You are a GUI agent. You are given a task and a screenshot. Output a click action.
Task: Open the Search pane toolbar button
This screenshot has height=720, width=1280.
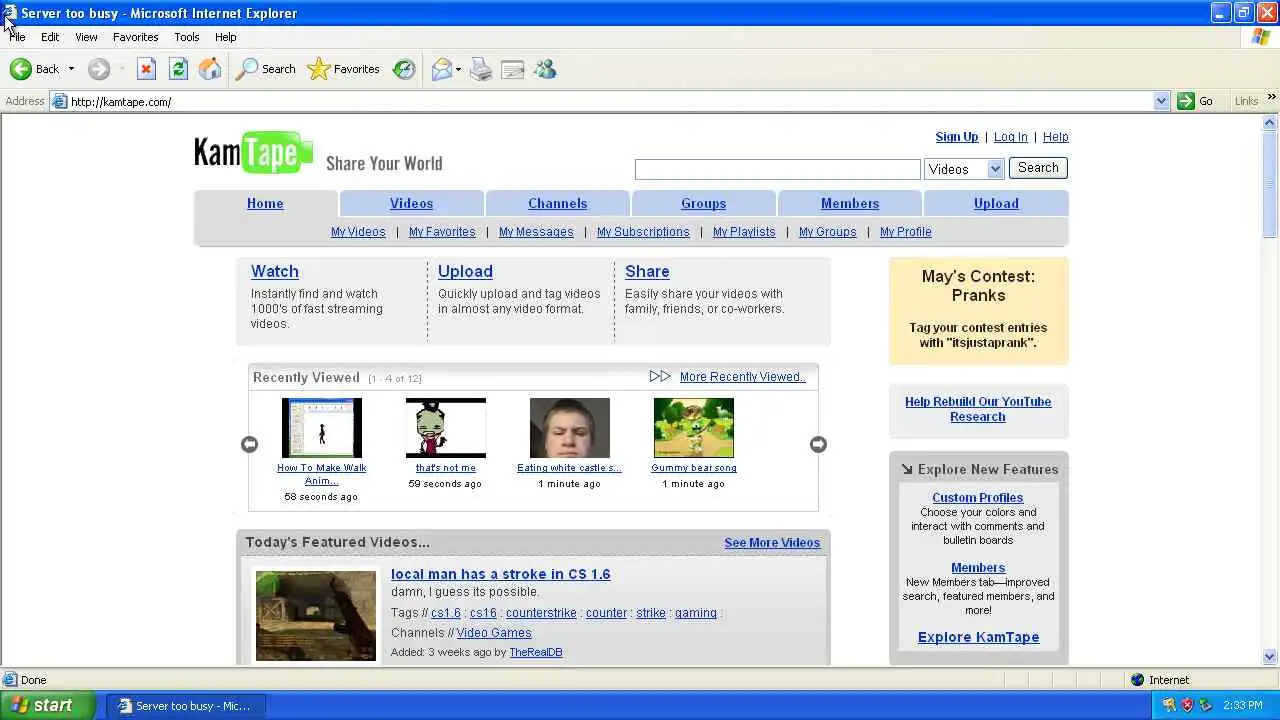(266, 69)
